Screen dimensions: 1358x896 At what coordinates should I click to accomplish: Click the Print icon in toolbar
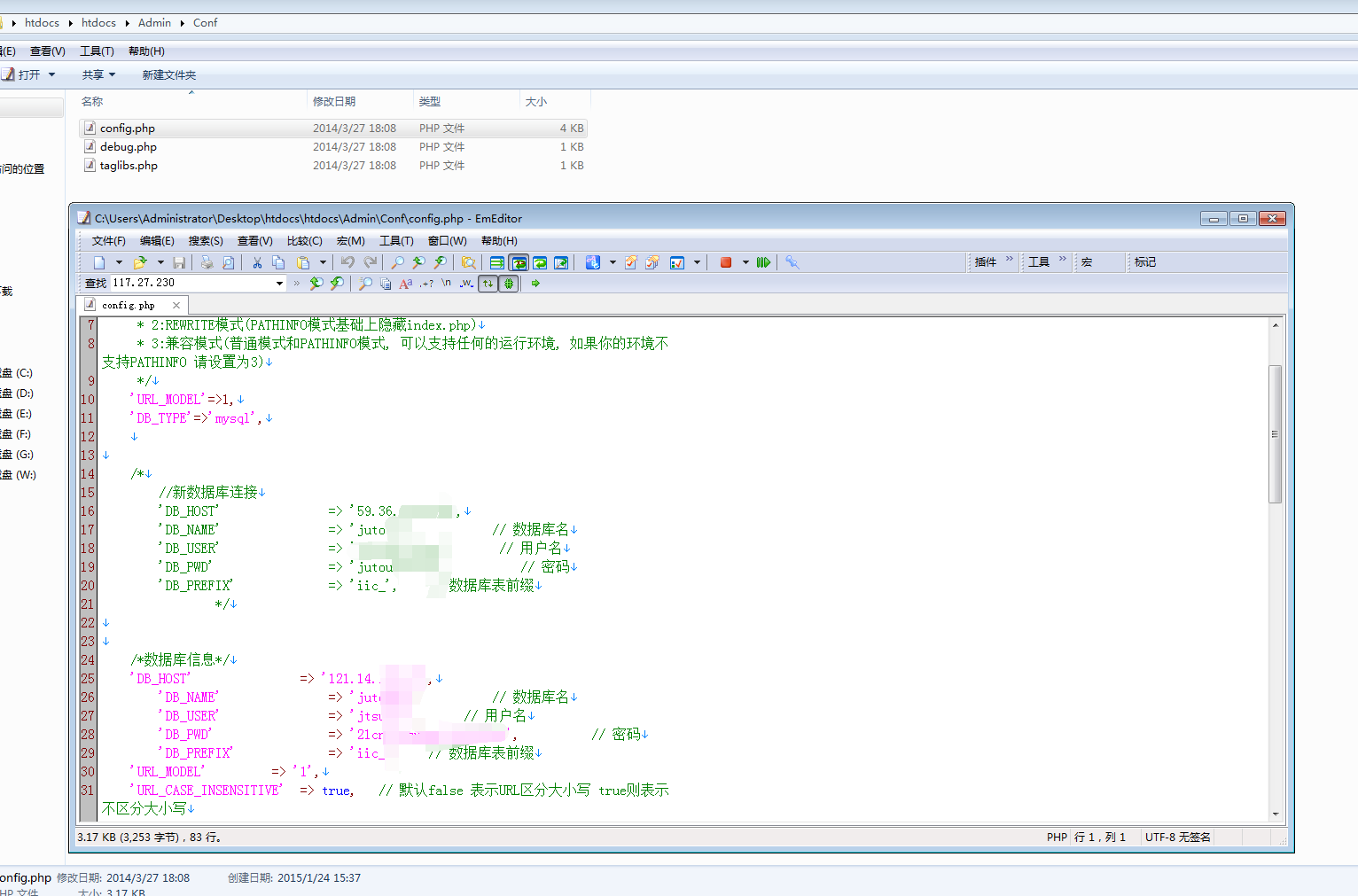point(207,262)
